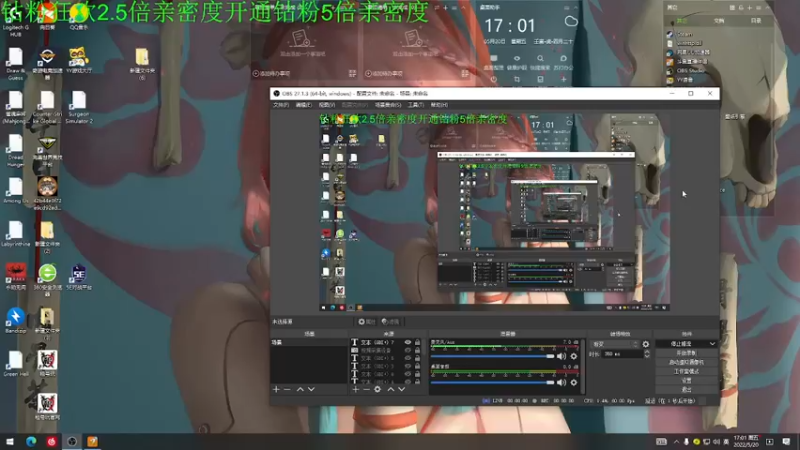The image size is (800, 450).
Task: Open 桌面音频 audio settings gear
Action: coord(574,382)
